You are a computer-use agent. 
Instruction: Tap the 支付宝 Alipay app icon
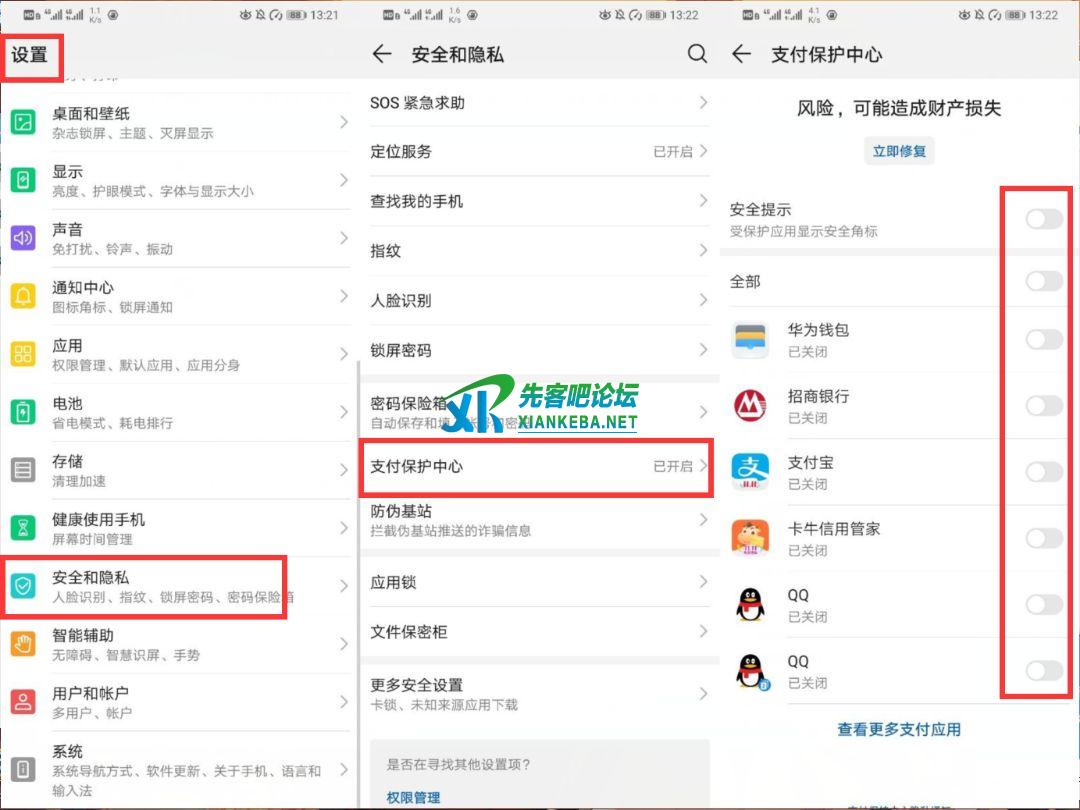click(x=750, y=472)
